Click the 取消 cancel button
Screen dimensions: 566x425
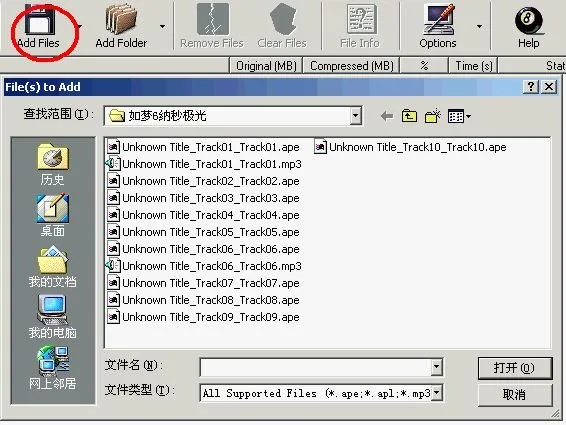(x=515, y=395)
